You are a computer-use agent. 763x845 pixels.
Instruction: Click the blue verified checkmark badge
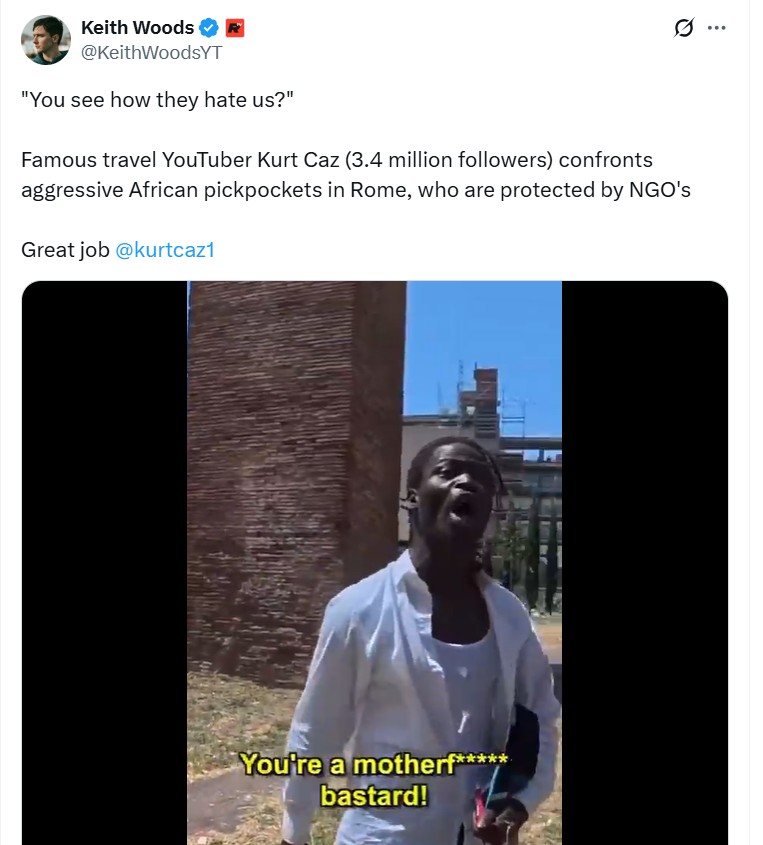209,27
